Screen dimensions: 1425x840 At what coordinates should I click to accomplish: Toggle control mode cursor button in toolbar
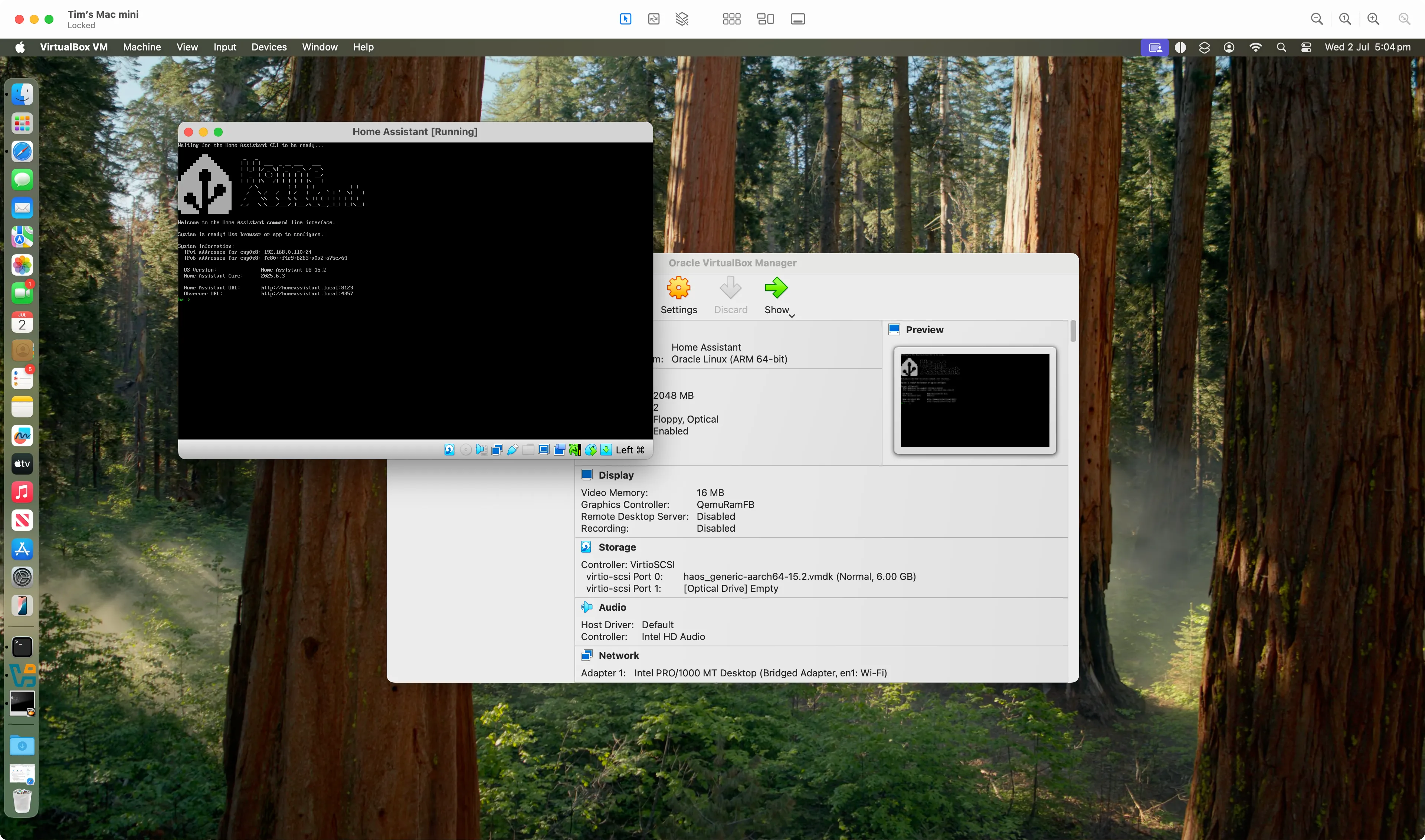625,19
